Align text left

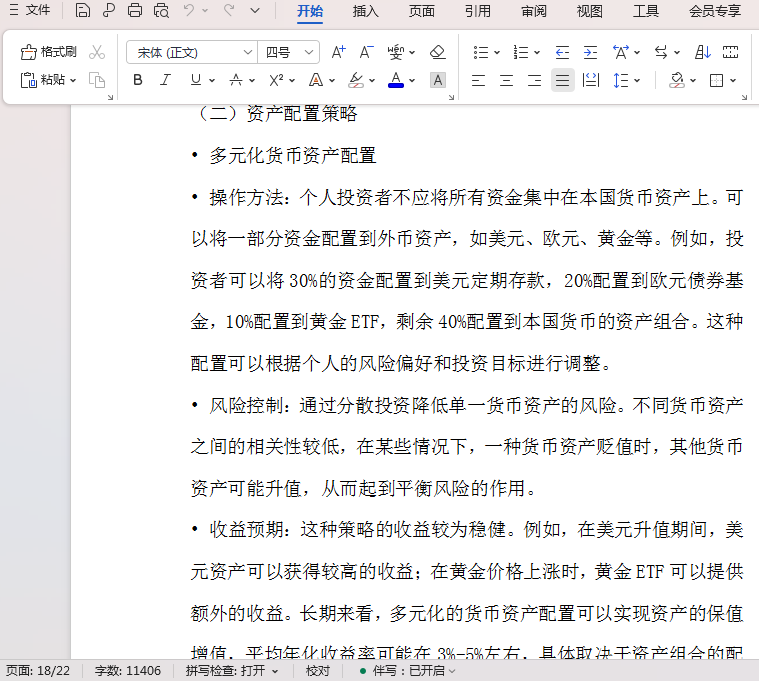point(478,80)
